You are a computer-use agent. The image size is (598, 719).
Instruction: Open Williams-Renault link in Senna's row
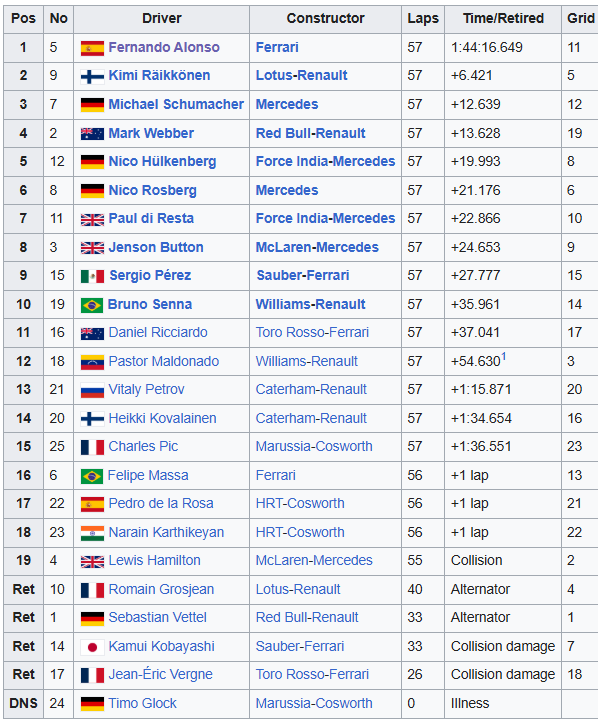(310, 304)
